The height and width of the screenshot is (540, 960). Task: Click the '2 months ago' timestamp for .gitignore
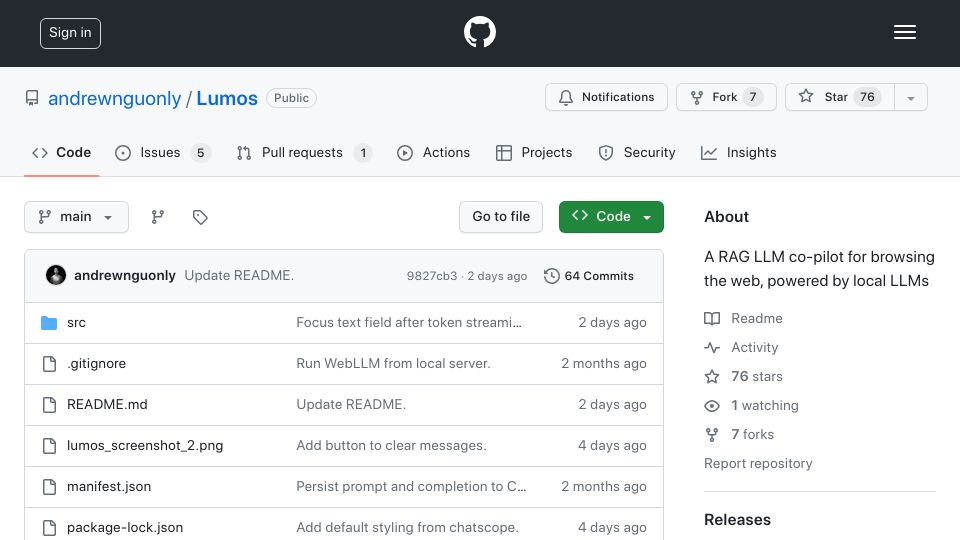click(604, 364)
